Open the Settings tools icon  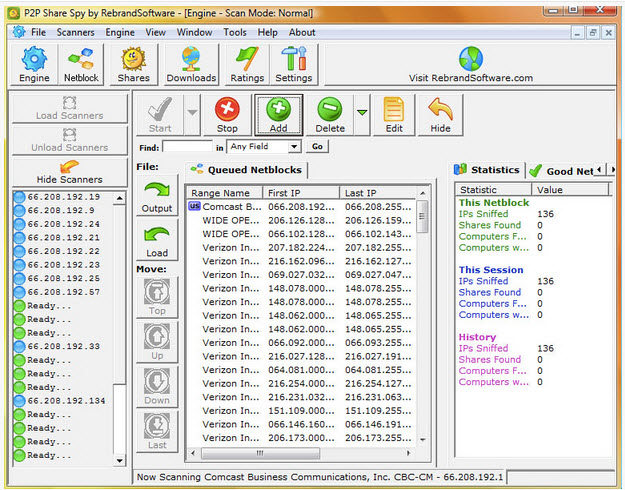294,64
